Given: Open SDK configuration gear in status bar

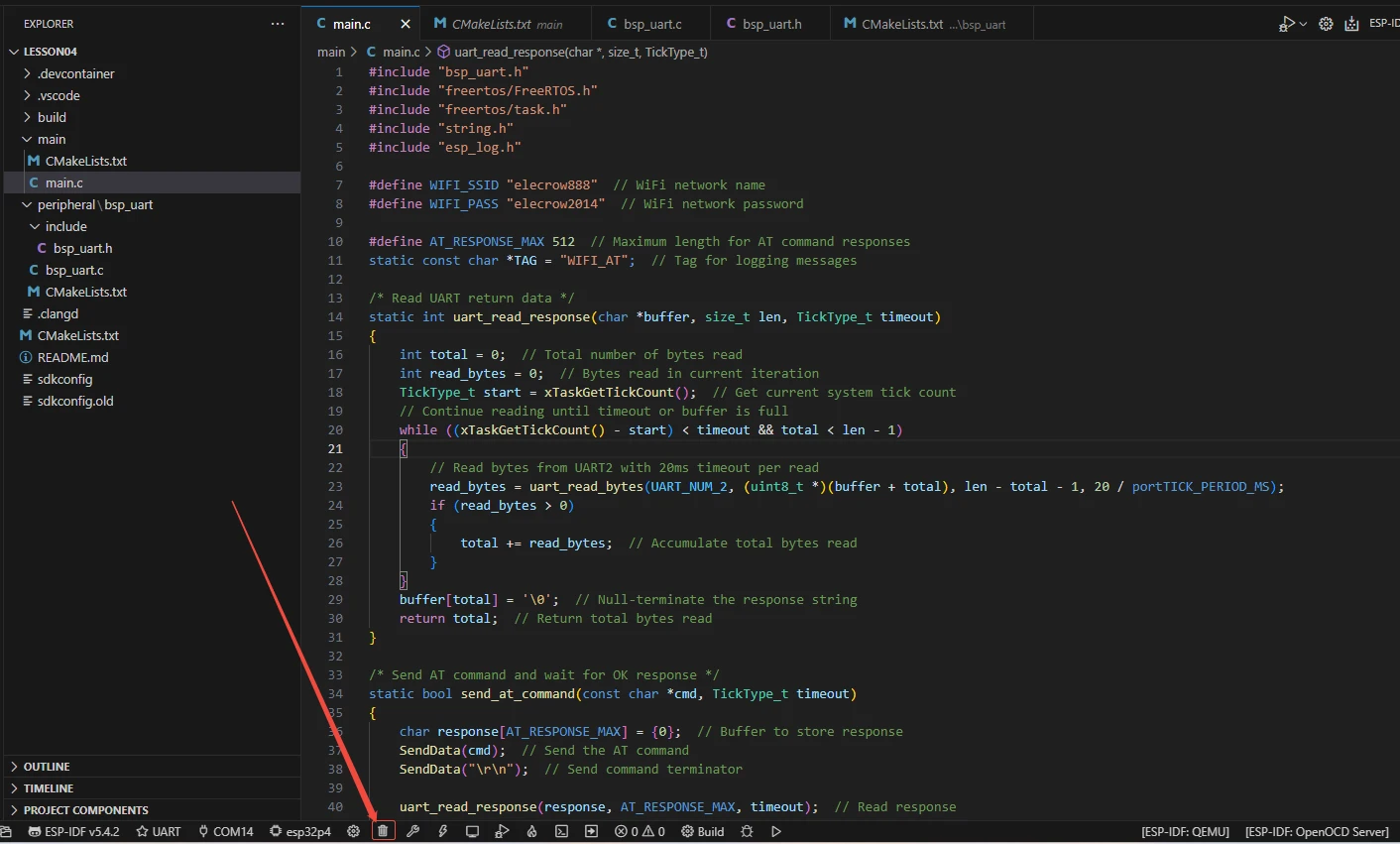Looking at the screenshot, I should click(353, 831).
